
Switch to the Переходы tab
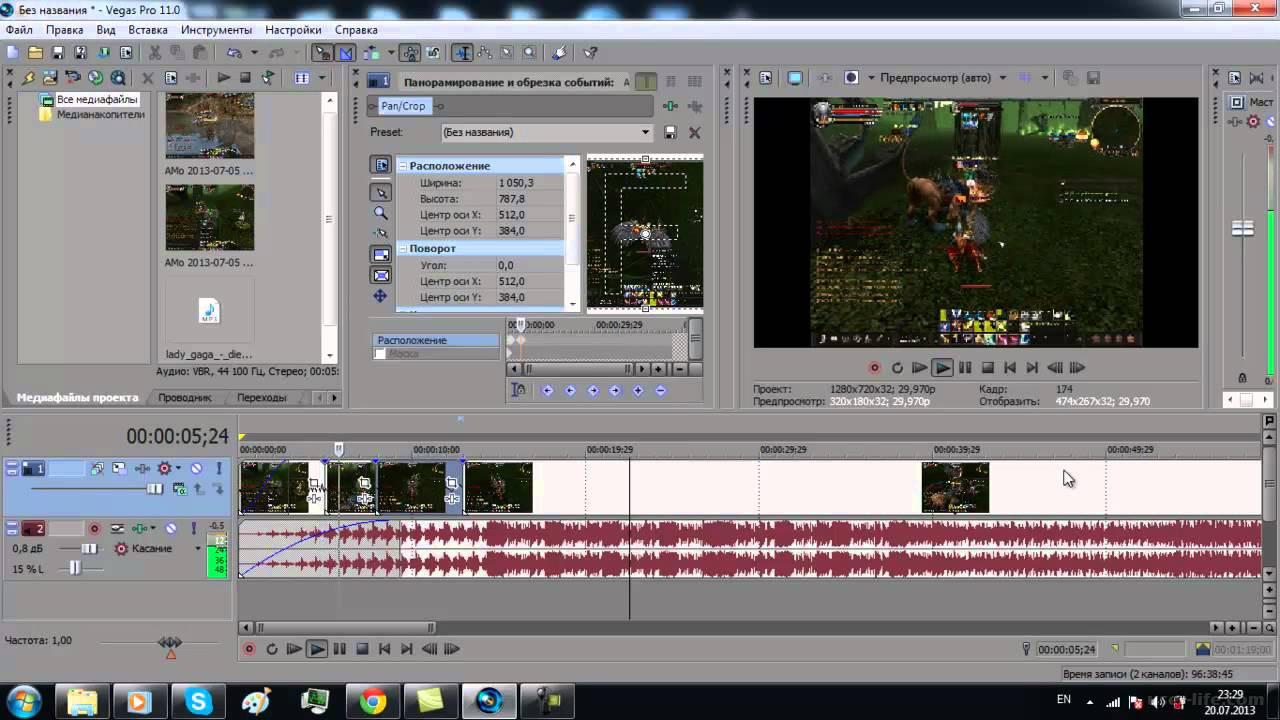coord(262,397)
